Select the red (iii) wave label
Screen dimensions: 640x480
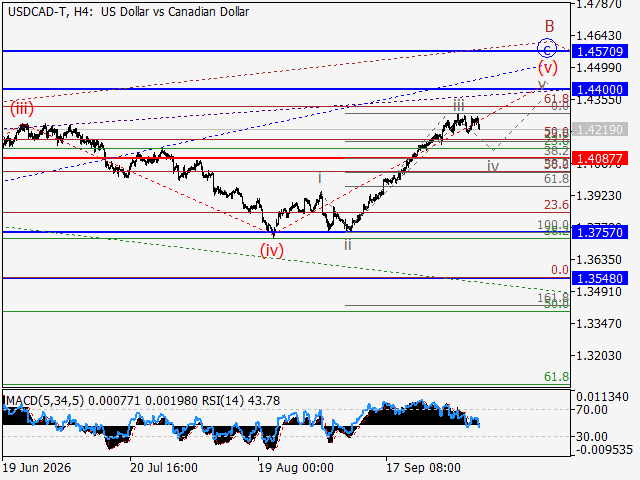[x=22, y=109]
